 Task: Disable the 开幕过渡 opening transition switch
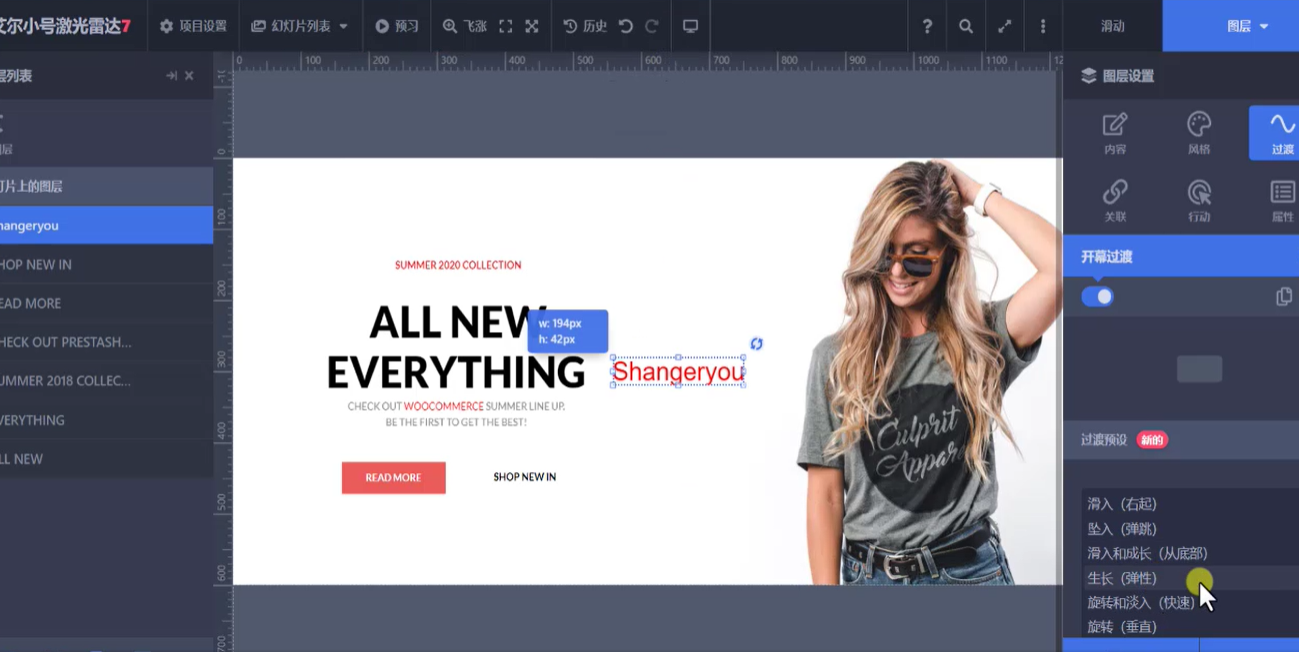tap(1097, 296)
